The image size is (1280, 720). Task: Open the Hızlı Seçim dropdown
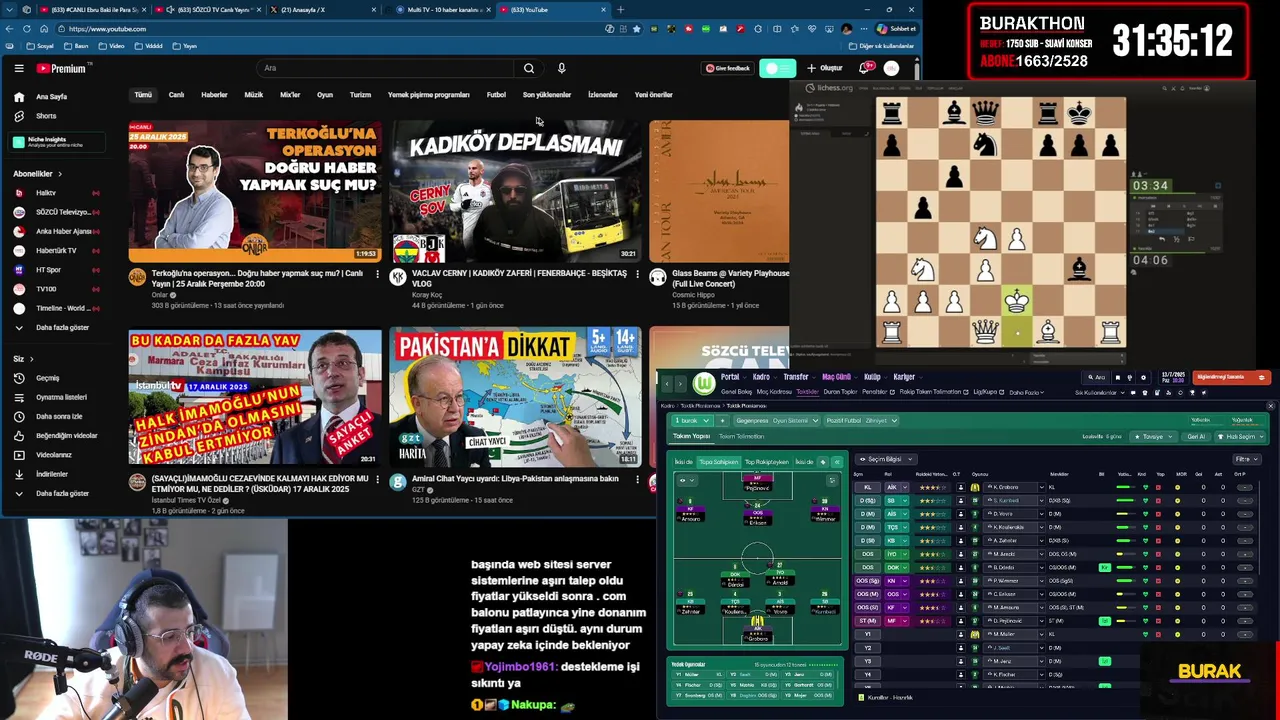tap(1238, 436)
